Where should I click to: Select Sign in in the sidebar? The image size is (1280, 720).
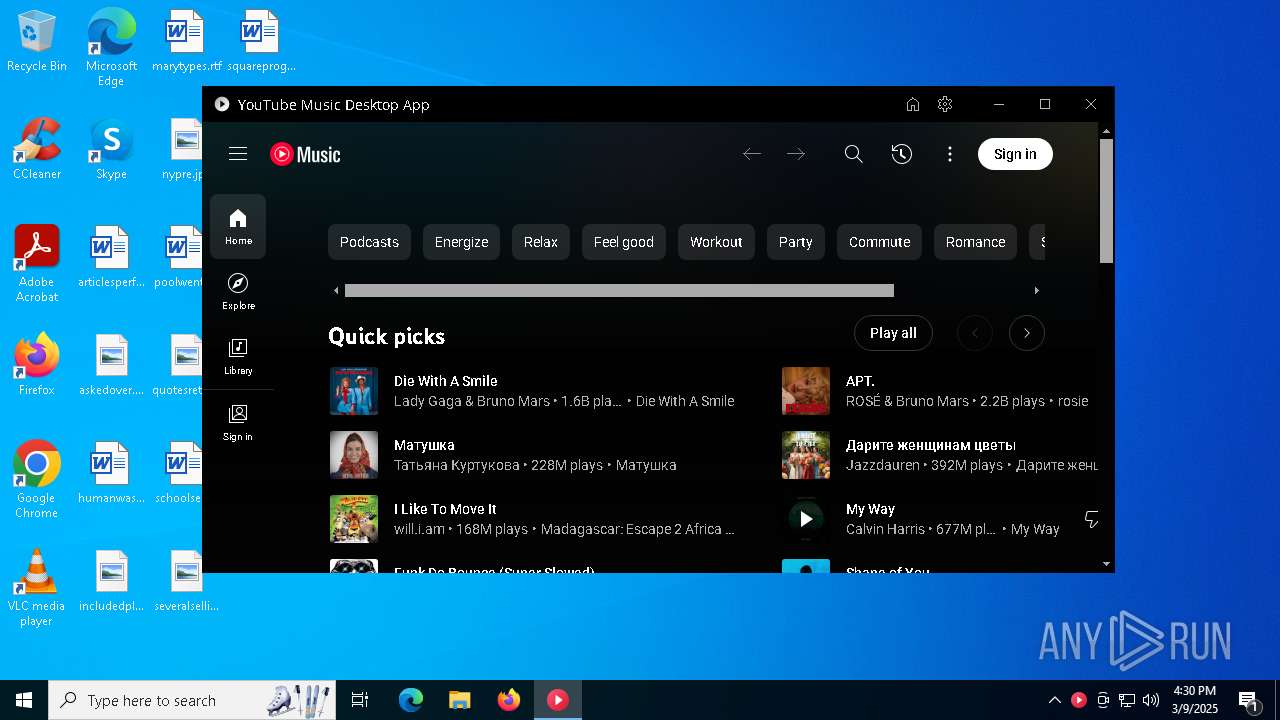pos(238,423)
